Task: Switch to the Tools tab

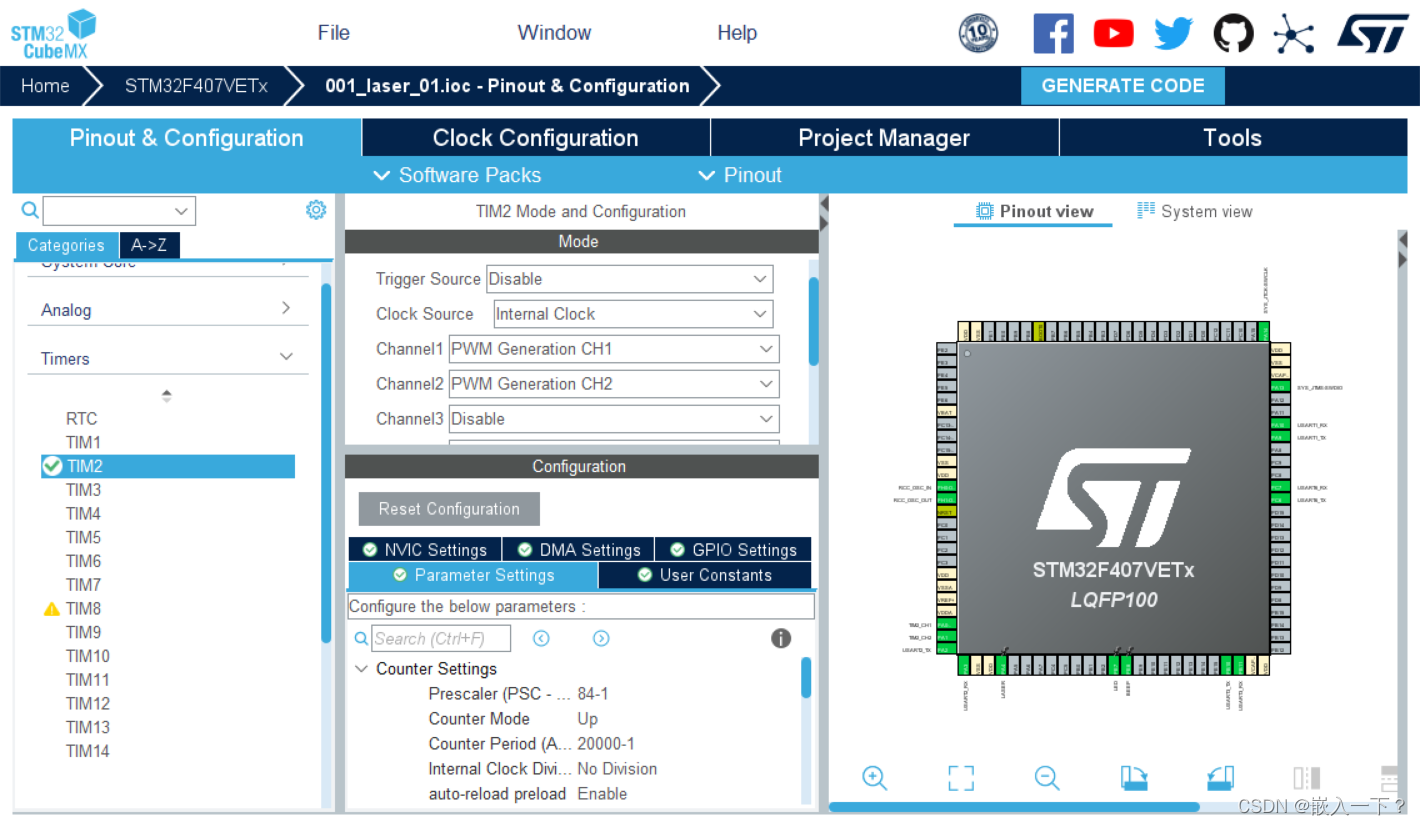Action: pos(1233,138)
